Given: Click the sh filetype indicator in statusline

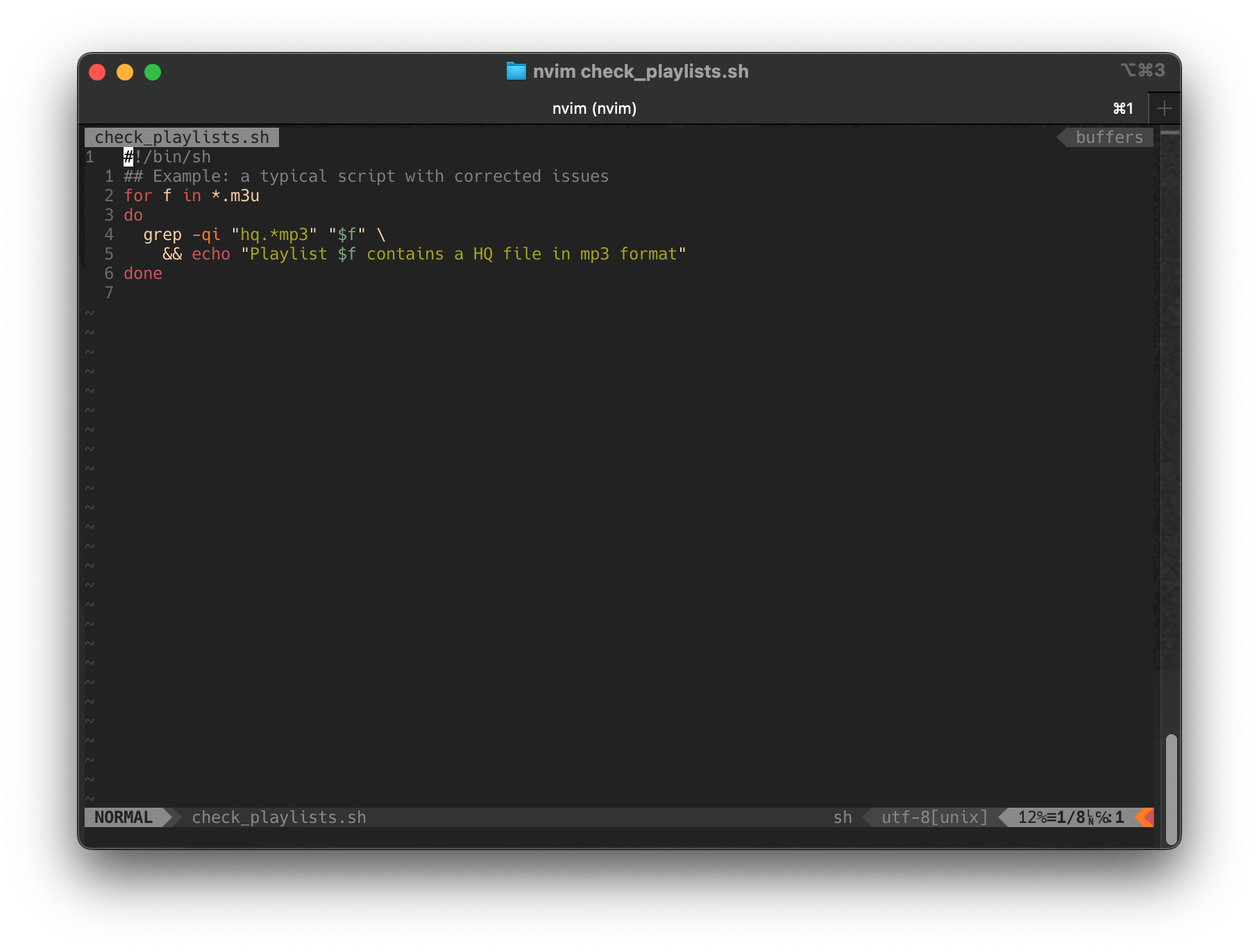Looking at the screenshot, I should pyautogui.click(x=843, y=817).
